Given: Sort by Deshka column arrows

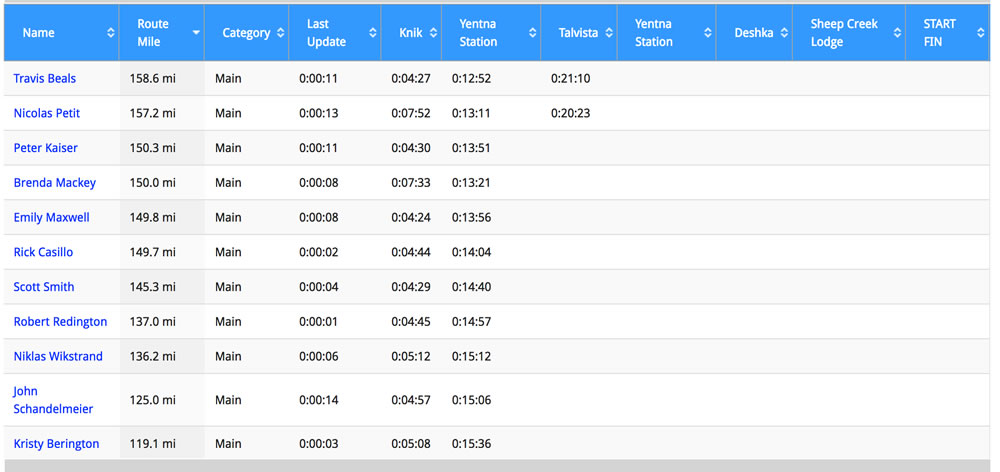Looking at the screenshot, I should (x=784, y=33).
